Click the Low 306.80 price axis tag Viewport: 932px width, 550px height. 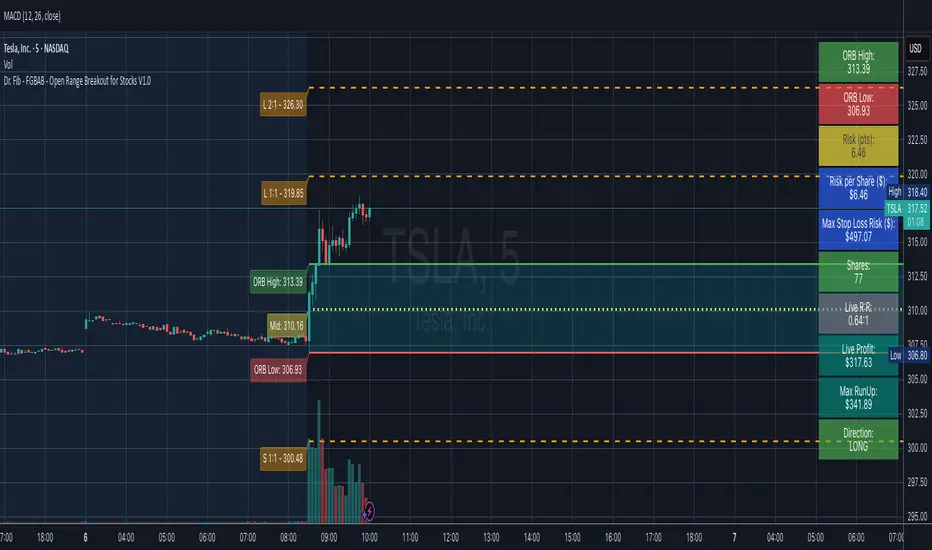[x=908, y=355]
